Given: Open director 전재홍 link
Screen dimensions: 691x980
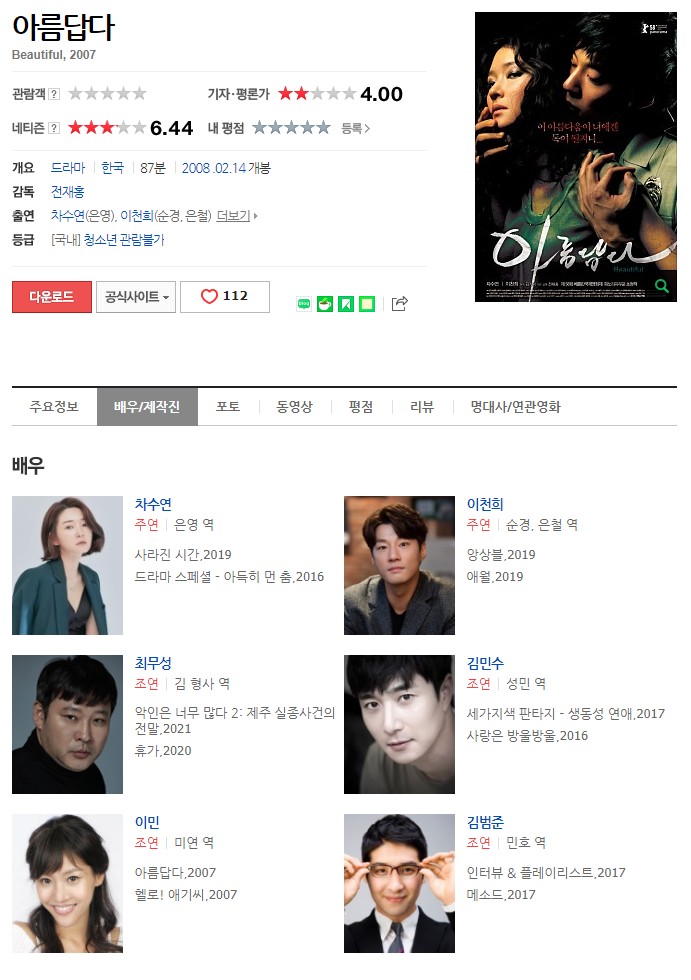Looking at the screenshot, I should click(67, 192).
